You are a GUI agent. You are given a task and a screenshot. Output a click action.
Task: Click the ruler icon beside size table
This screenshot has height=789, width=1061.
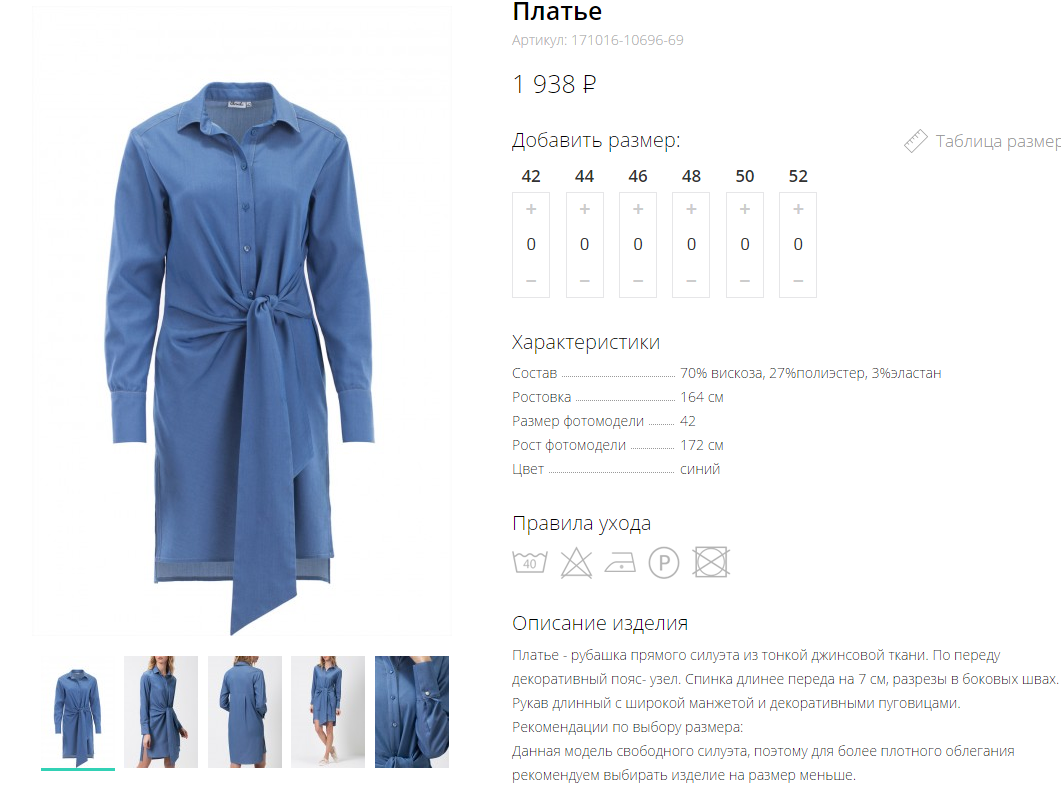click(x=916, y=141)
